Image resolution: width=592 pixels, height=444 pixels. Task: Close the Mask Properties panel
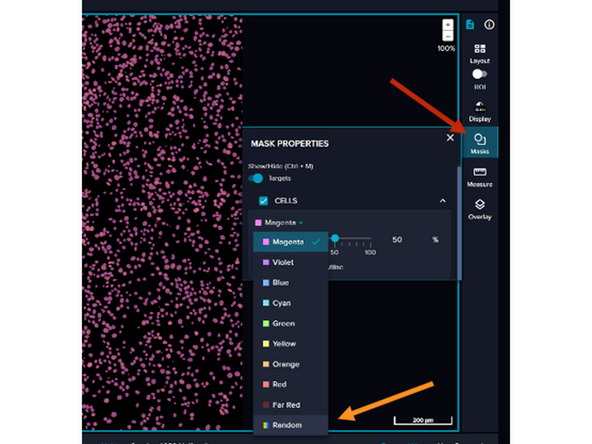tap(450, 138)
